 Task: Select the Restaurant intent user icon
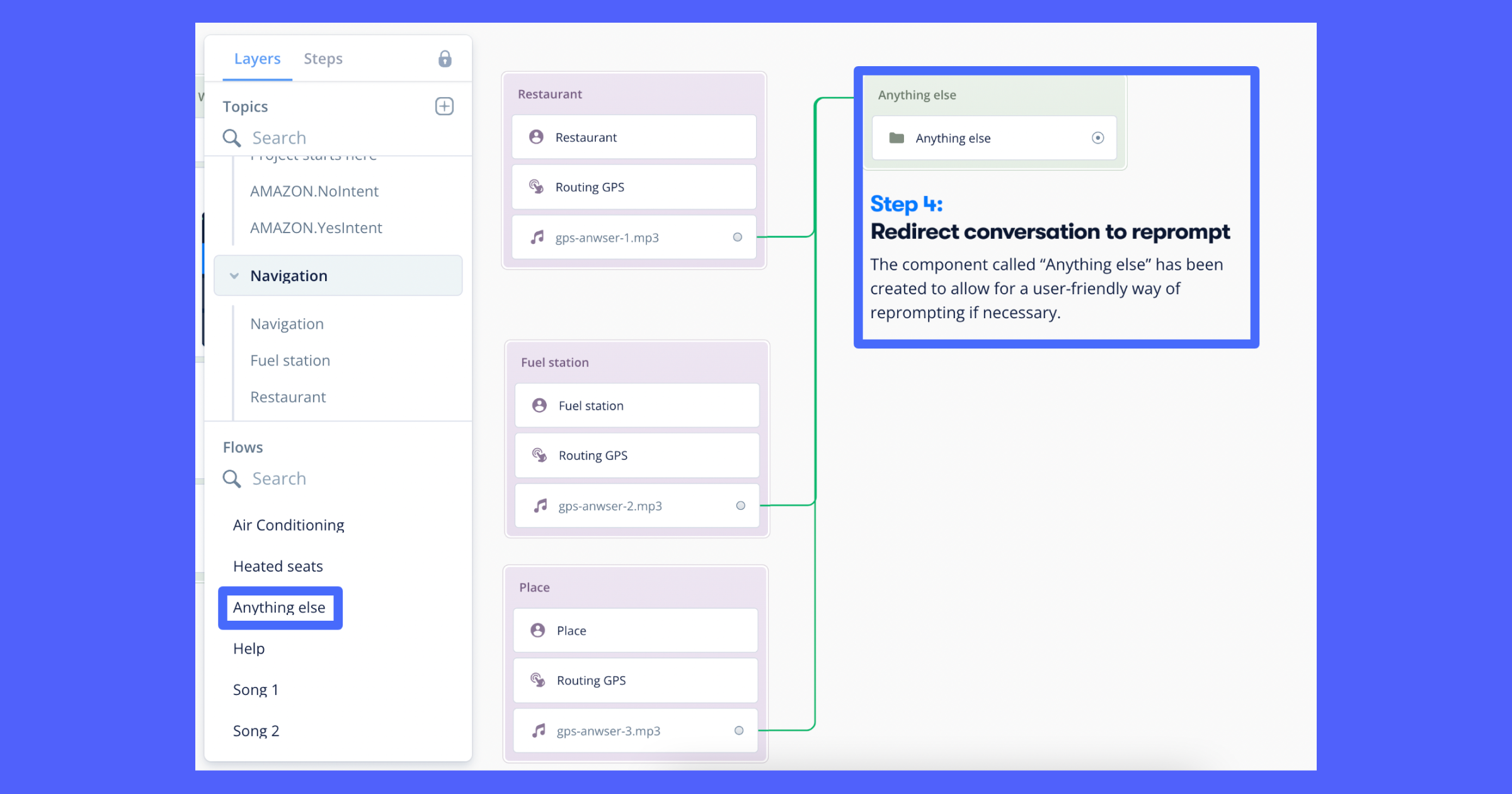pos(536,137)
